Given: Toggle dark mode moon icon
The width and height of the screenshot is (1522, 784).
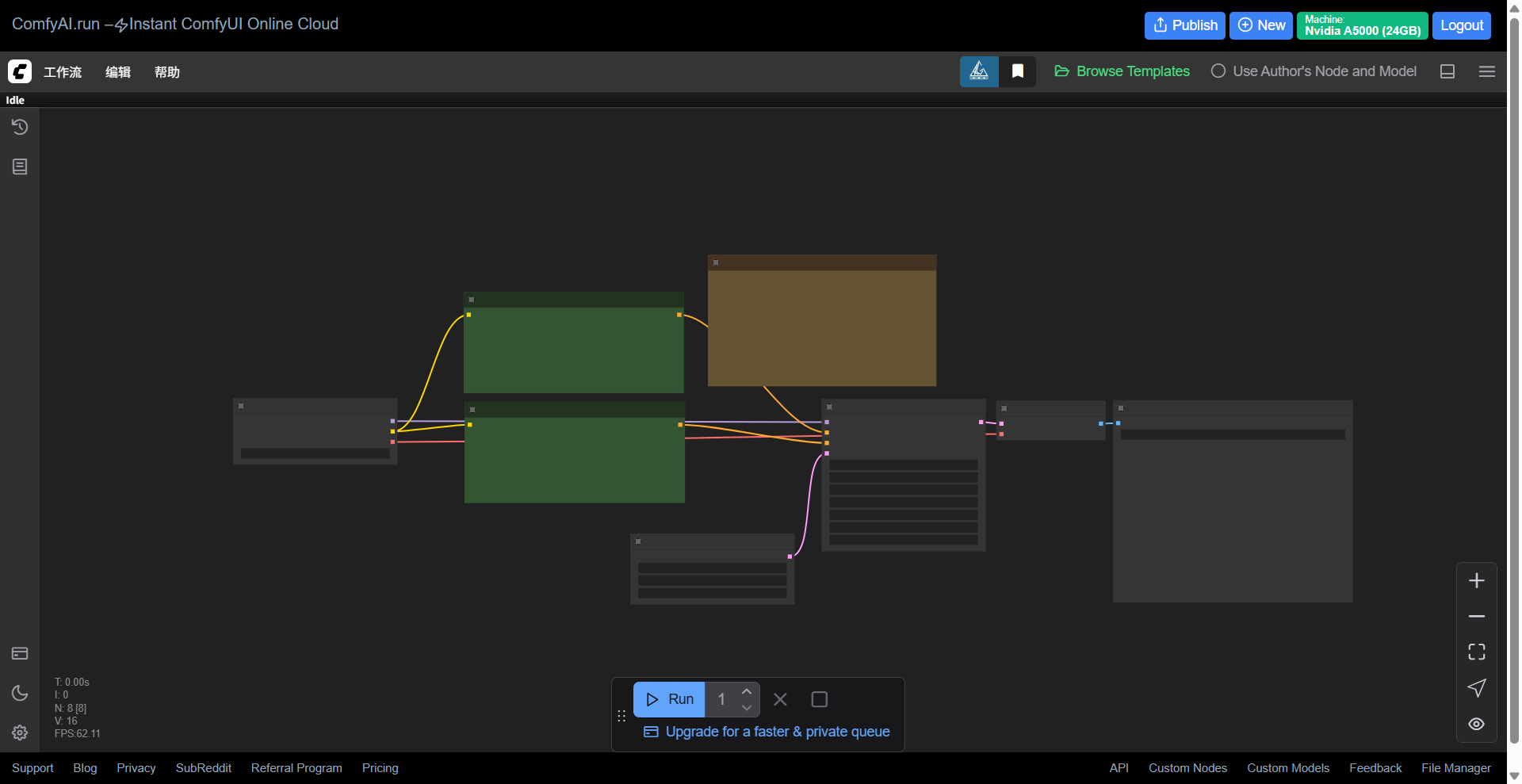Looking at the screenshot, I should click(20, 693).
